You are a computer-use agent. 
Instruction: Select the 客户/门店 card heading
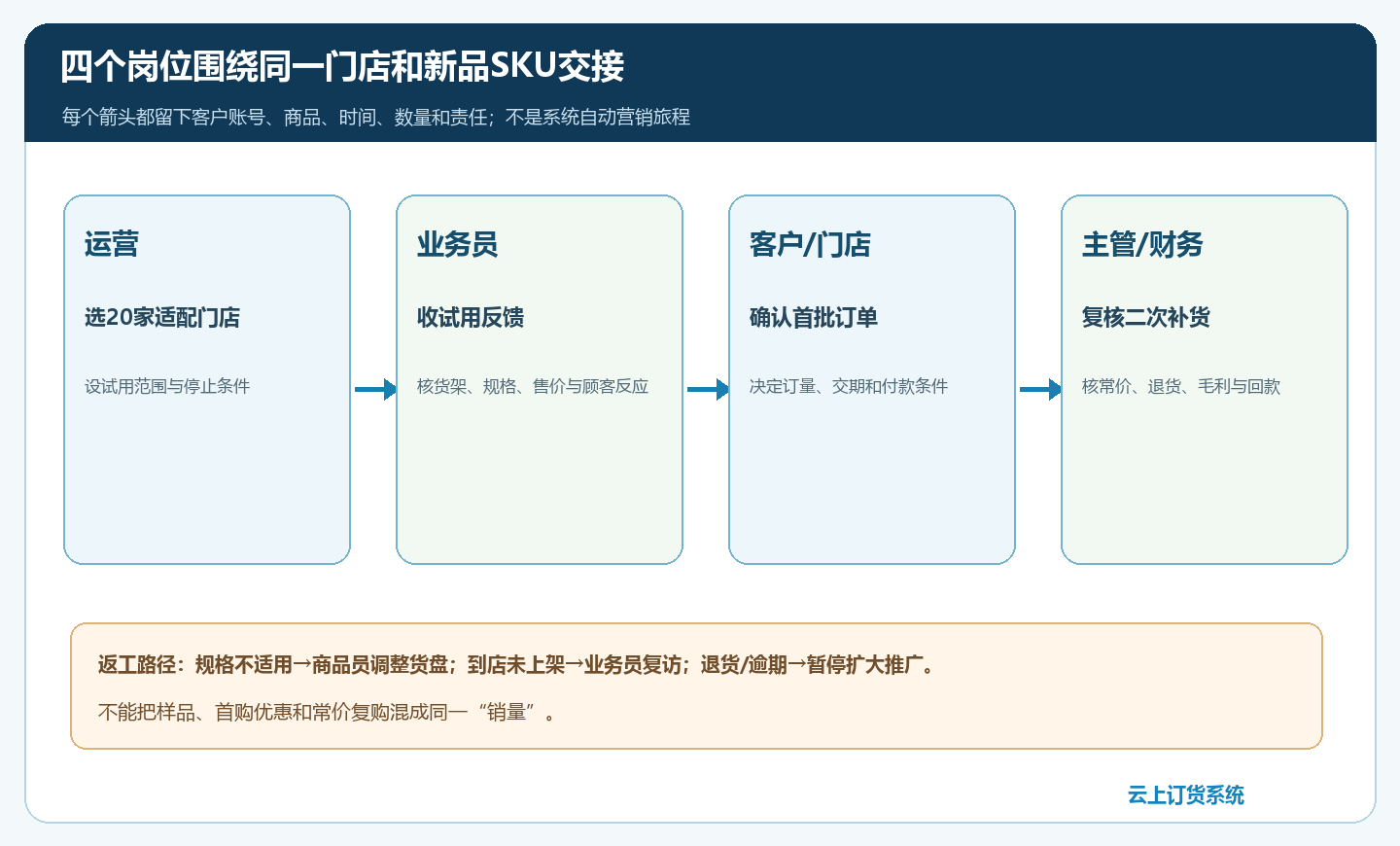[810, 244]
